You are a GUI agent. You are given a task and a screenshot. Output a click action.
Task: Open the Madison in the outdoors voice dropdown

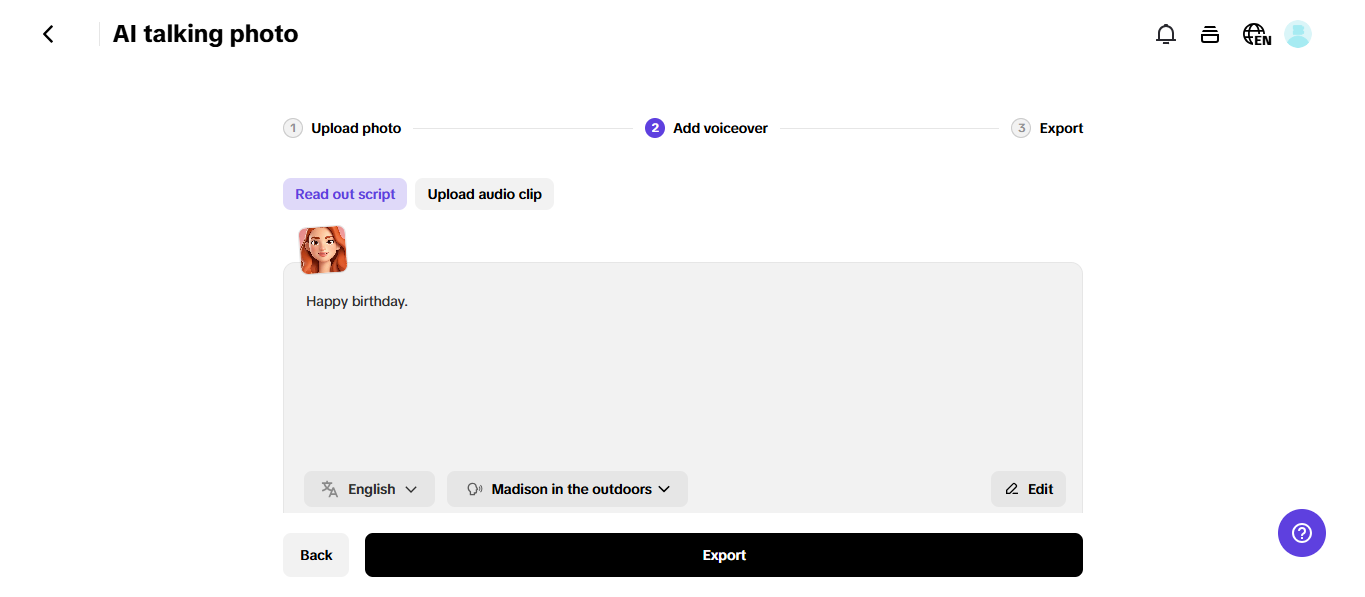pyautogui.click(x=567, y=489)
